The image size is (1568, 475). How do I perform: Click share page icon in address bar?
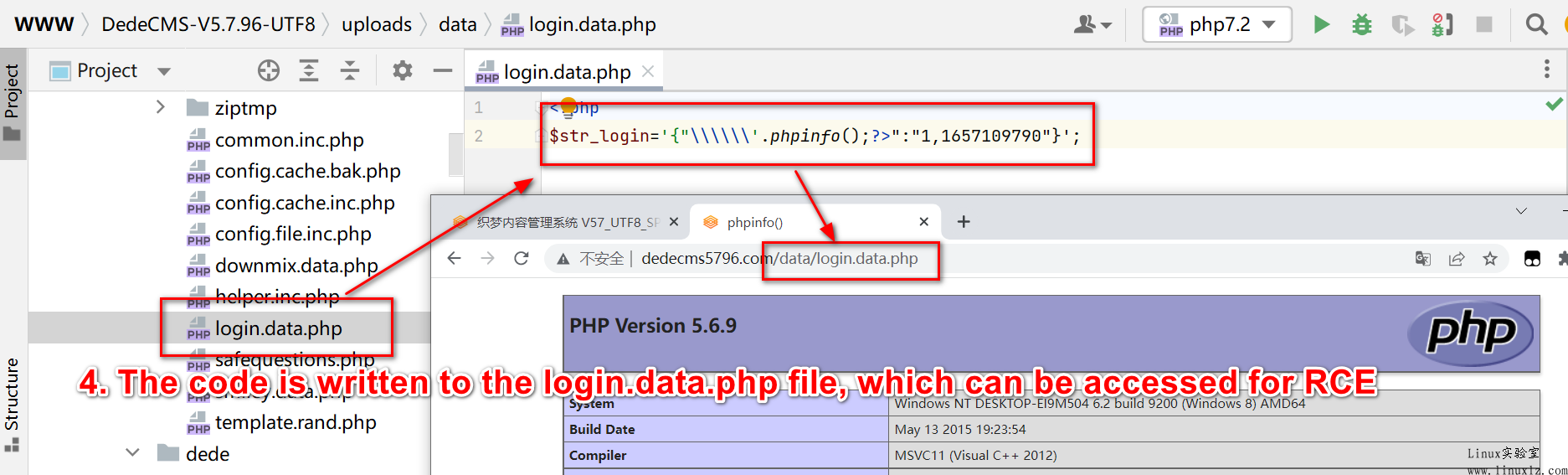click(x=1457, y=259)
